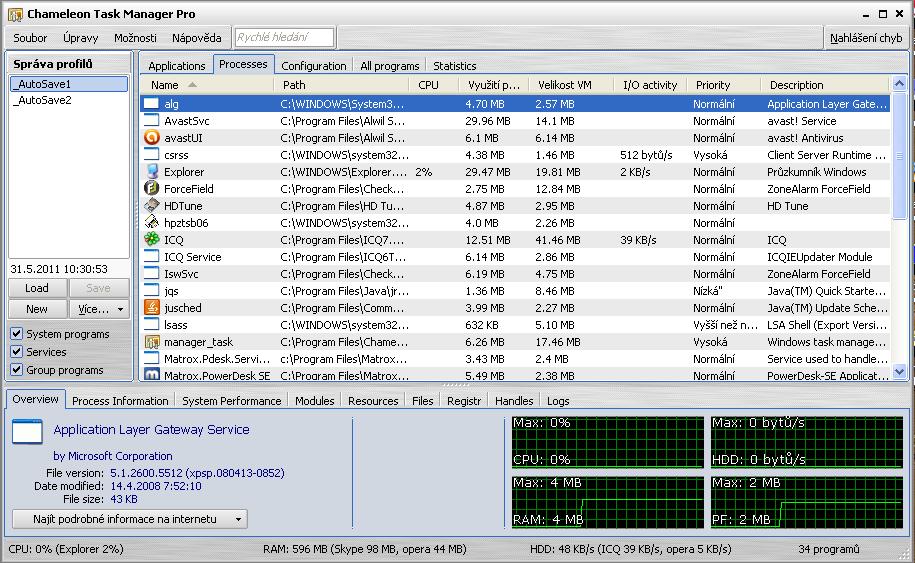
Task: Click the manager_task process icon
Action: click(152, 342)
